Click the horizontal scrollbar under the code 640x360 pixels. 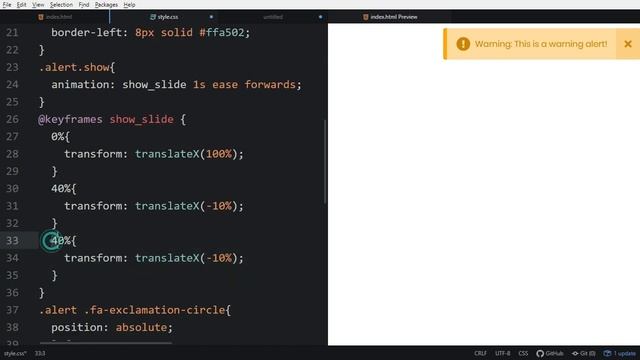pyautogui.click(x=106, y=343)
